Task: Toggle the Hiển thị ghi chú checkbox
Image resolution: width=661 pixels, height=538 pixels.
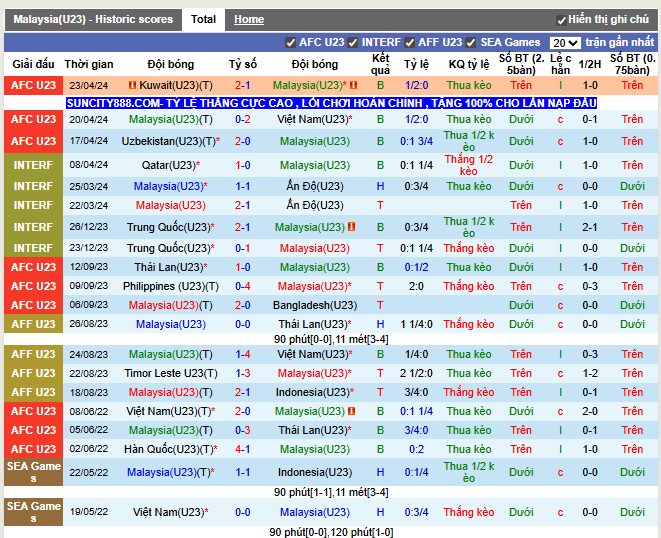Action: coord(561,20)
